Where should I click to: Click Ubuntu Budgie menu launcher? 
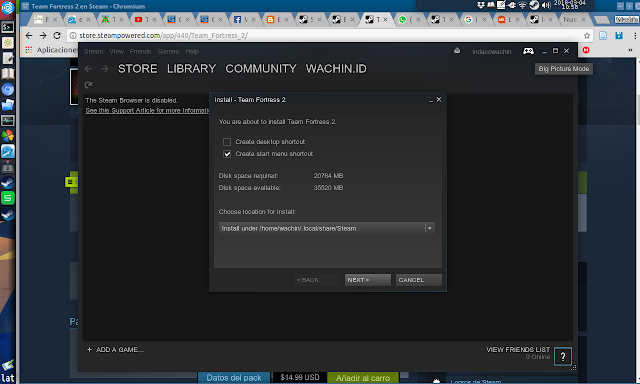(7, 8)
